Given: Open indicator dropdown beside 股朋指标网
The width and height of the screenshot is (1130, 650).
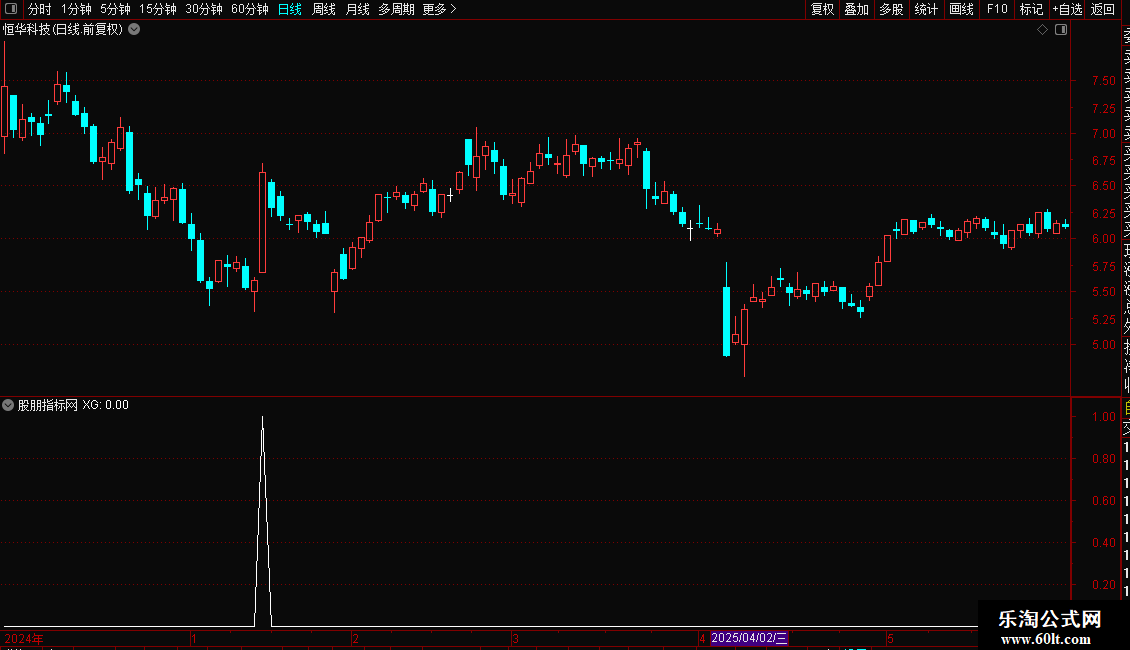Looking at the screenshot, I should tap(8, 405).
